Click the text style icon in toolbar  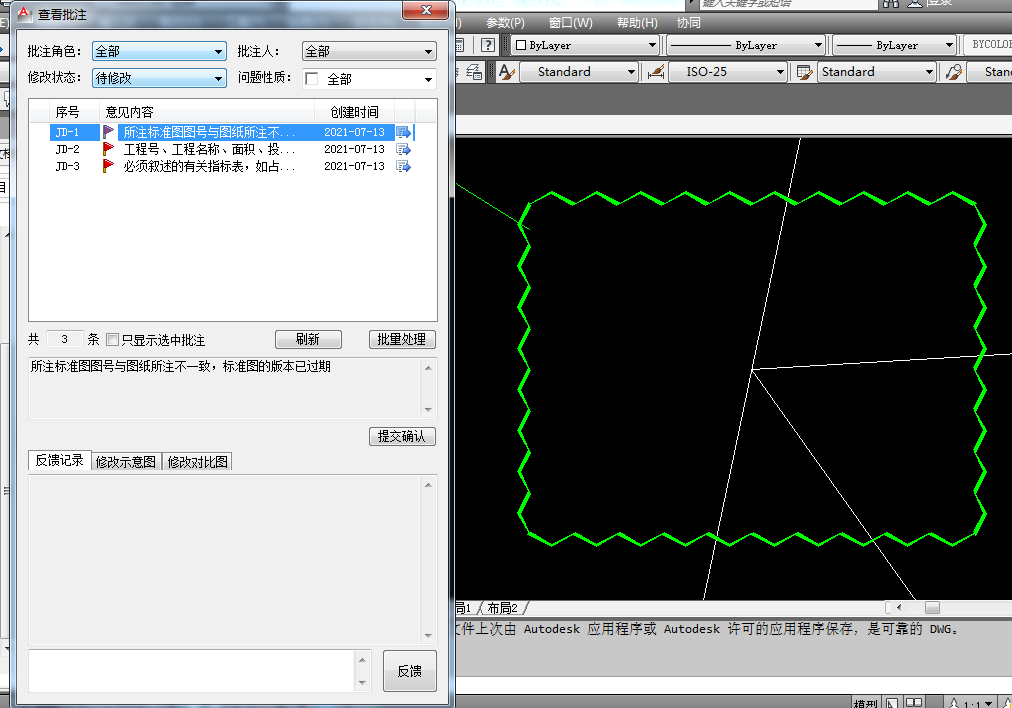click(x=506, y=72)
